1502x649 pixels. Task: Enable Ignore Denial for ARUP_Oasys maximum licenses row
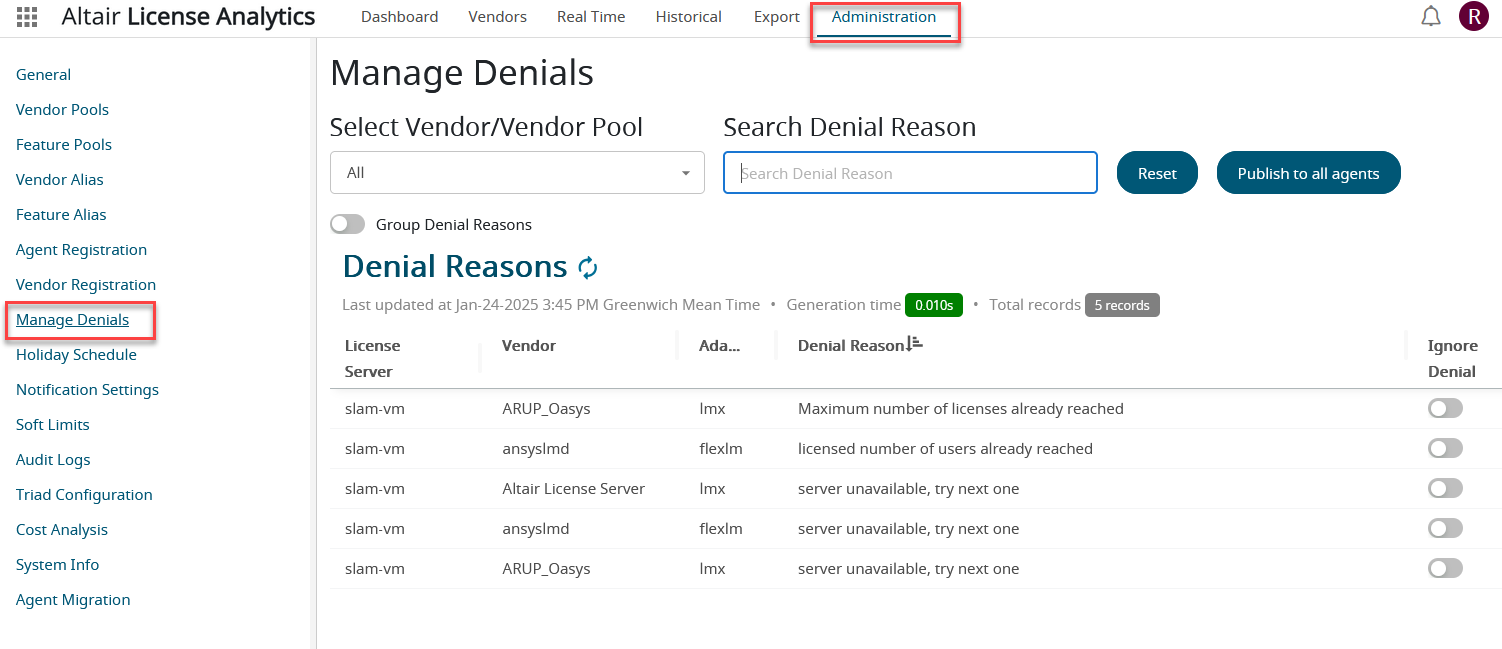[1445, 408]
